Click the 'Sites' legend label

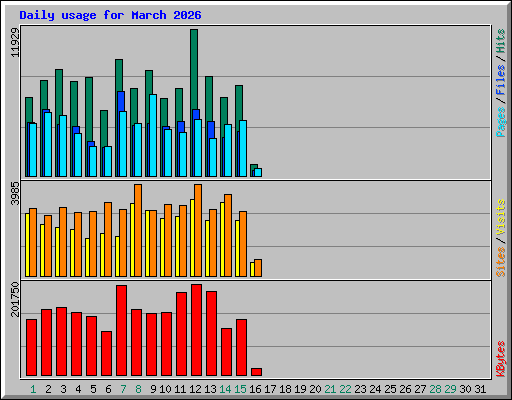pyautogui.click(x=501, y=262)
